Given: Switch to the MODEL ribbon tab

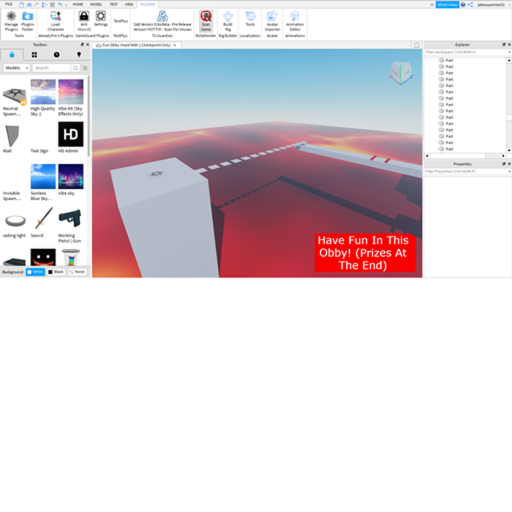Looking at the screenshot, I should tap(96, 4).
